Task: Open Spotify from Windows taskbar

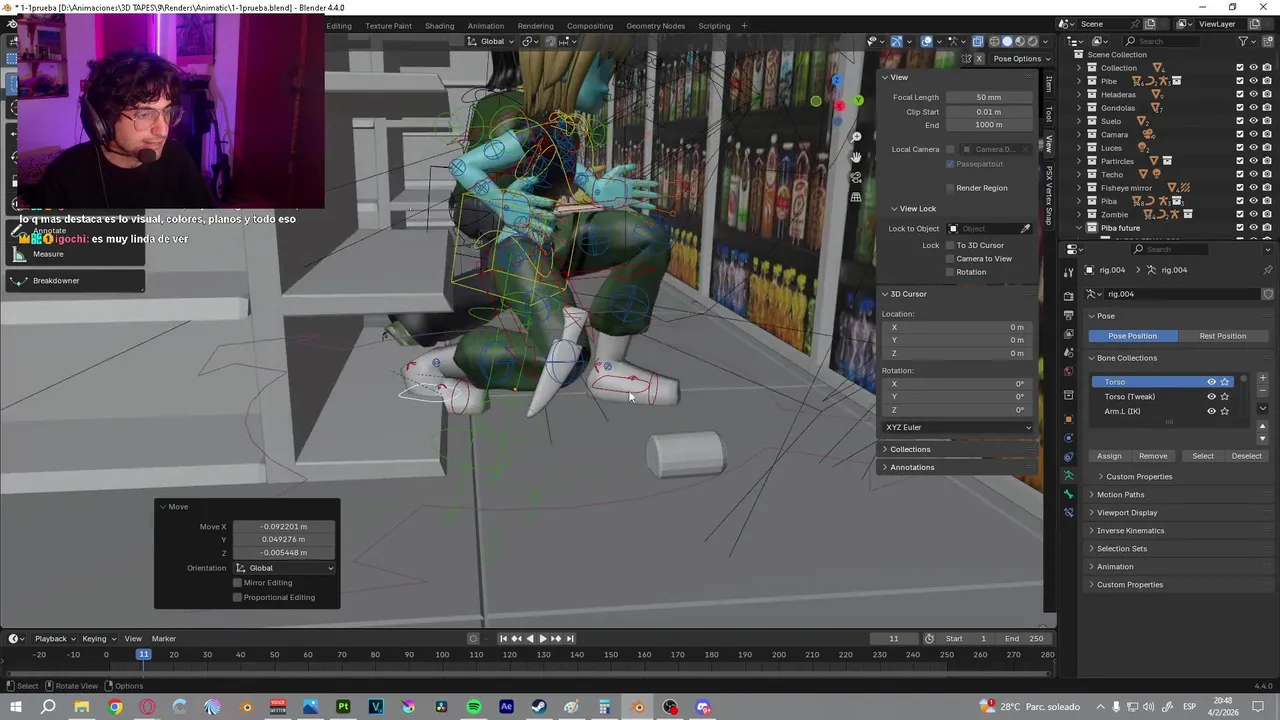Action: pos(474,707)
